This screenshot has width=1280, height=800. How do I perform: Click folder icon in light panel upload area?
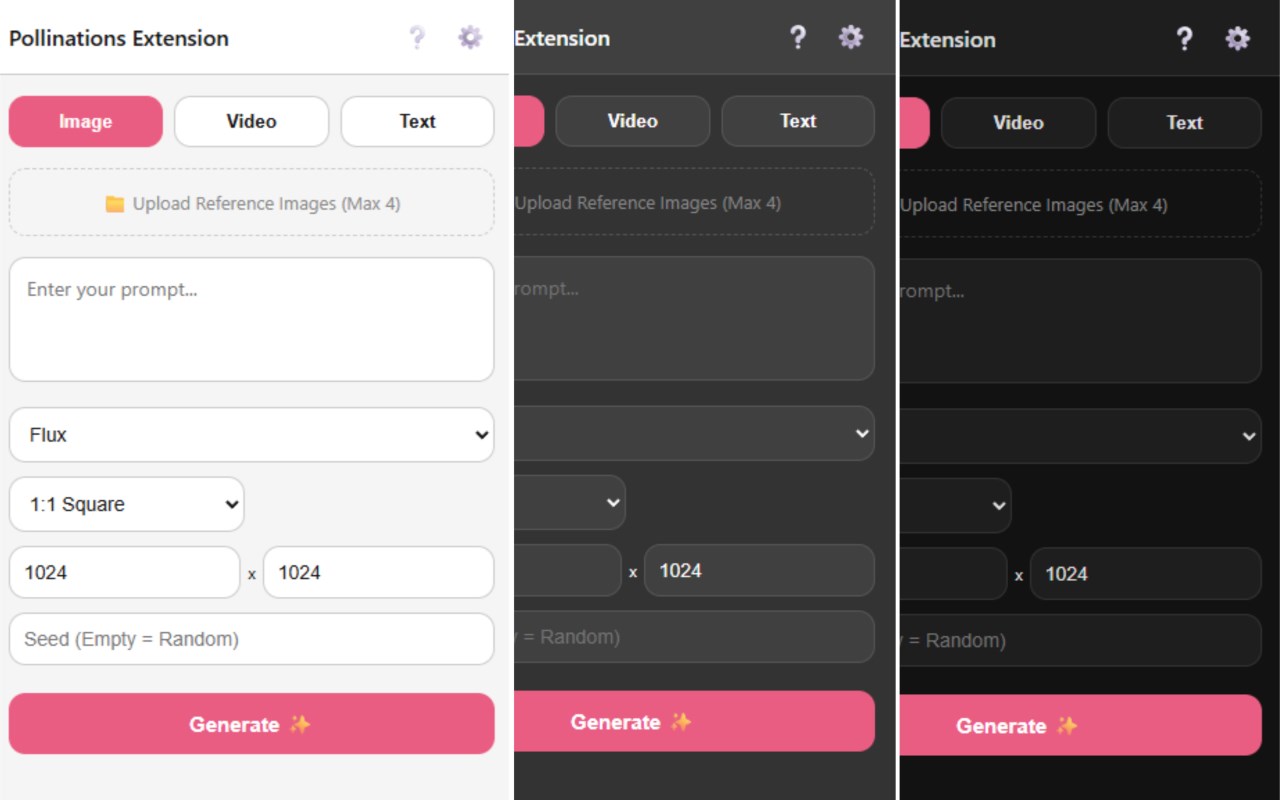(x=115, y=204)
